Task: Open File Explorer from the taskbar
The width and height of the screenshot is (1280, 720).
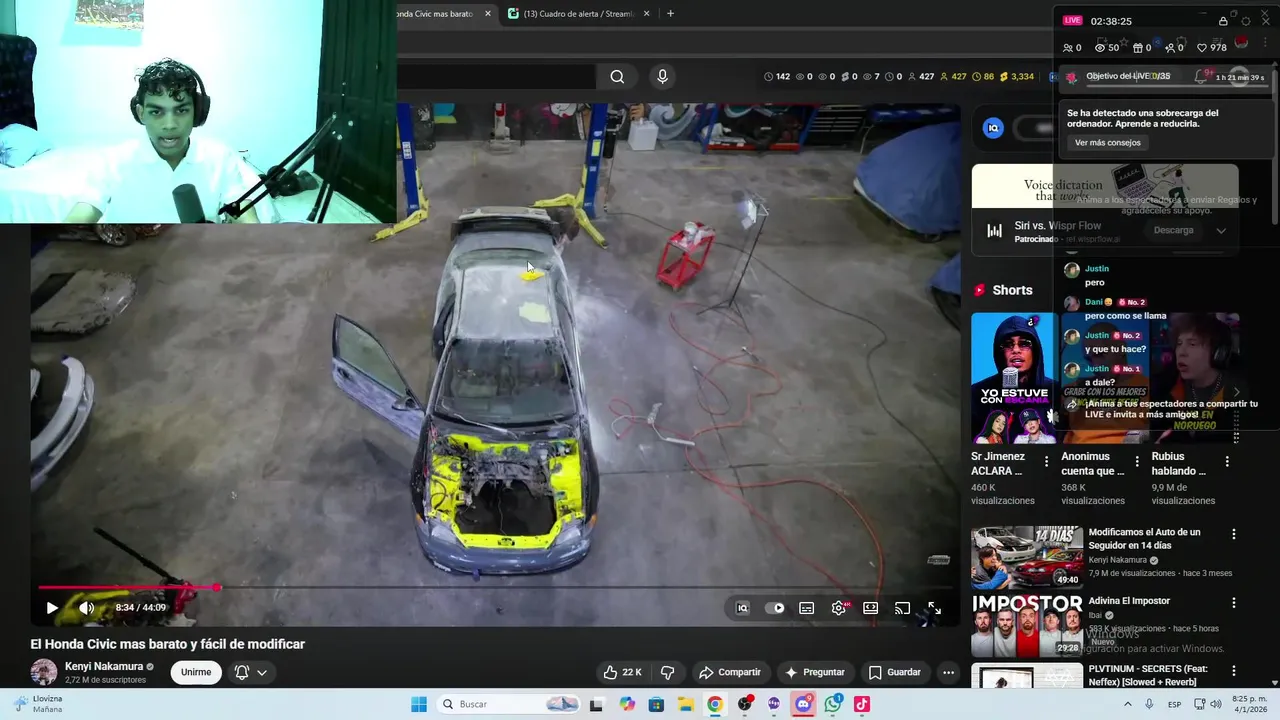Action: [x=686, y=704]
